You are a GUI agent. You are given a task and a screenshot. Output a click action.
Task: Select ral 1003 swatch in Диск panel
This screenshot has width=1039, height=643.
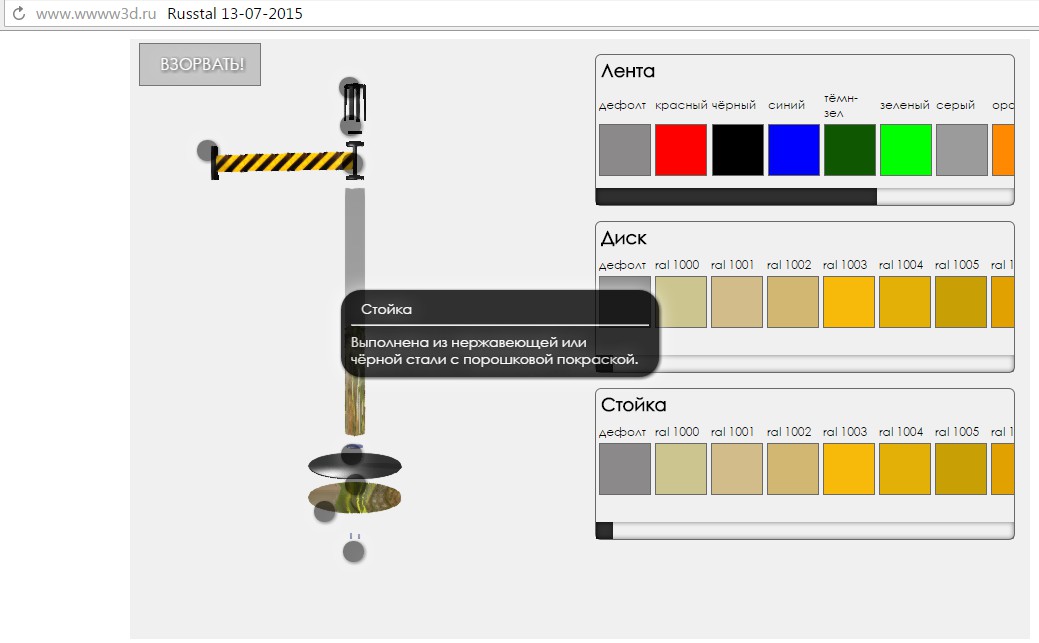(x=849, y=302)
